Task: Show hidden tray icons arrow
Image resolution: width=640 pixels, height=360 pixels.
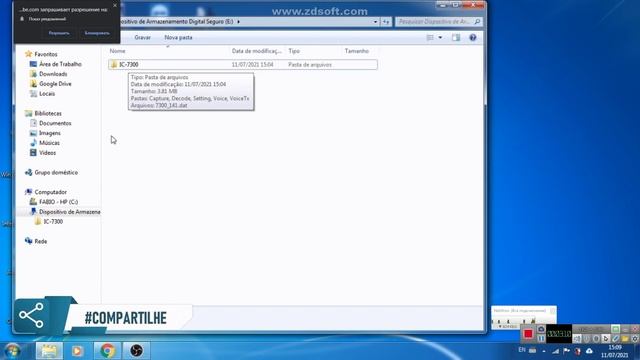Action: coord(544,351)
